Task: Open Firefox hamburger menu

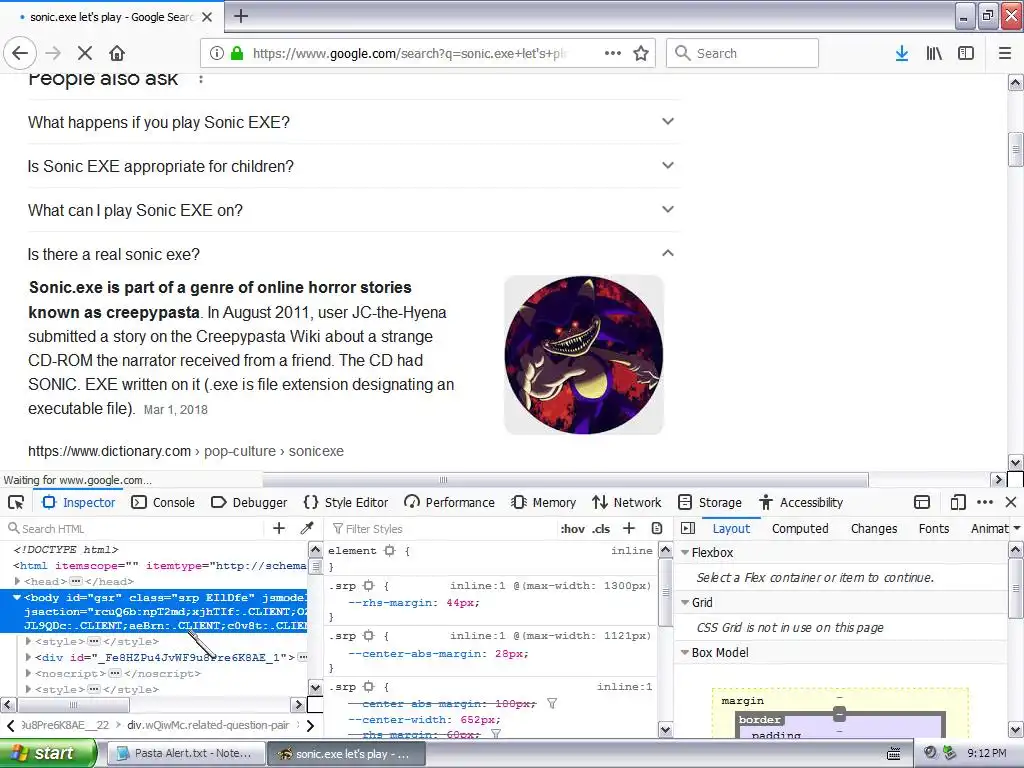Action: click(x=1005, y=53)
